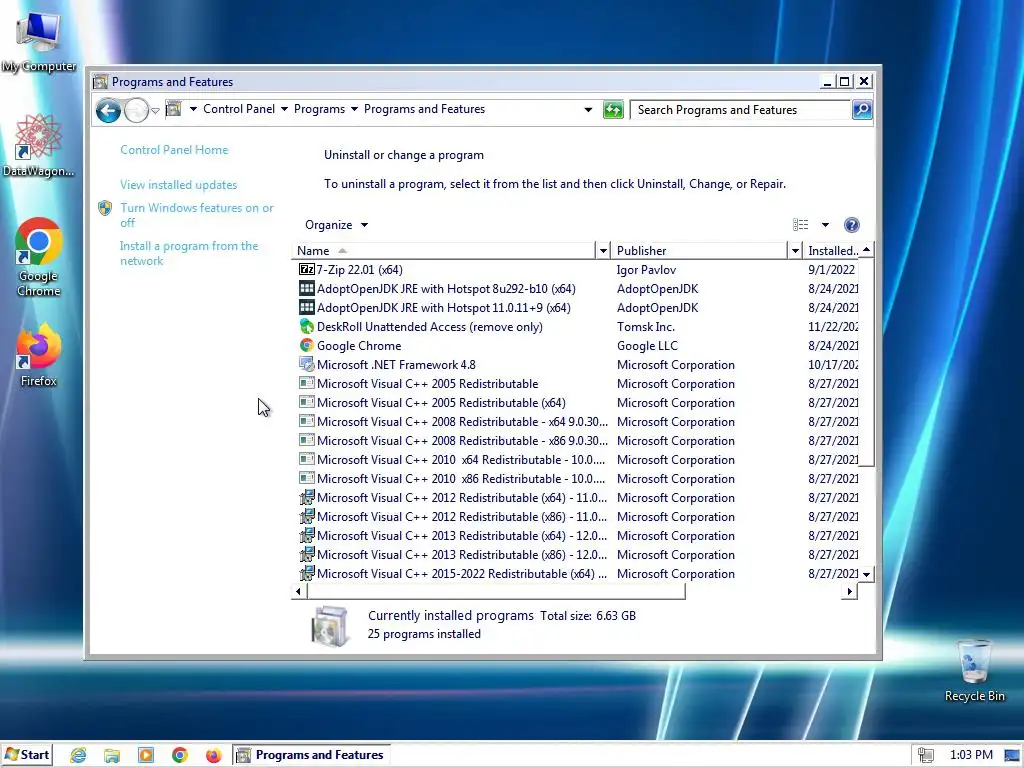
Task: Open recent pages dropdown next to Forward
Action: tap(155, 110)
